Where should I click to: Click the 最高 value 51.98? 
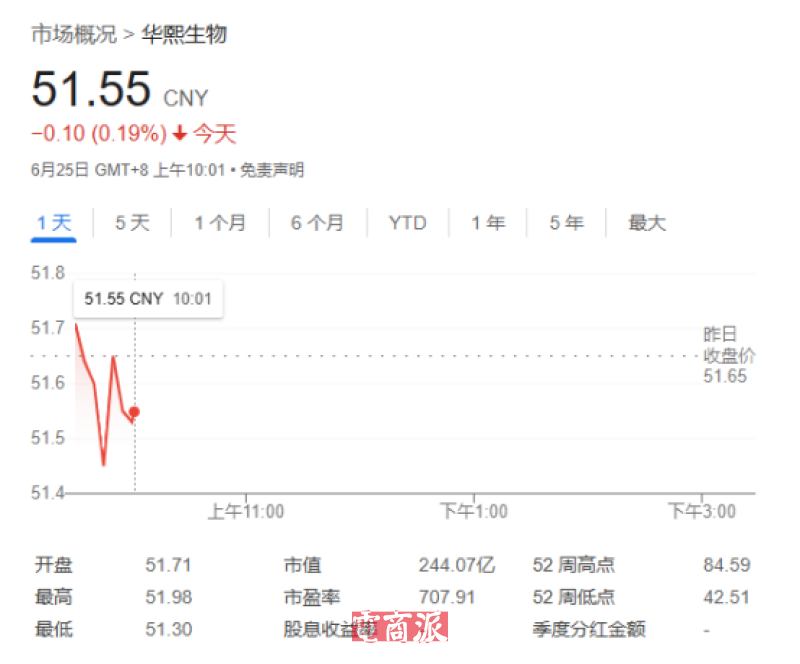coord(168,597)
